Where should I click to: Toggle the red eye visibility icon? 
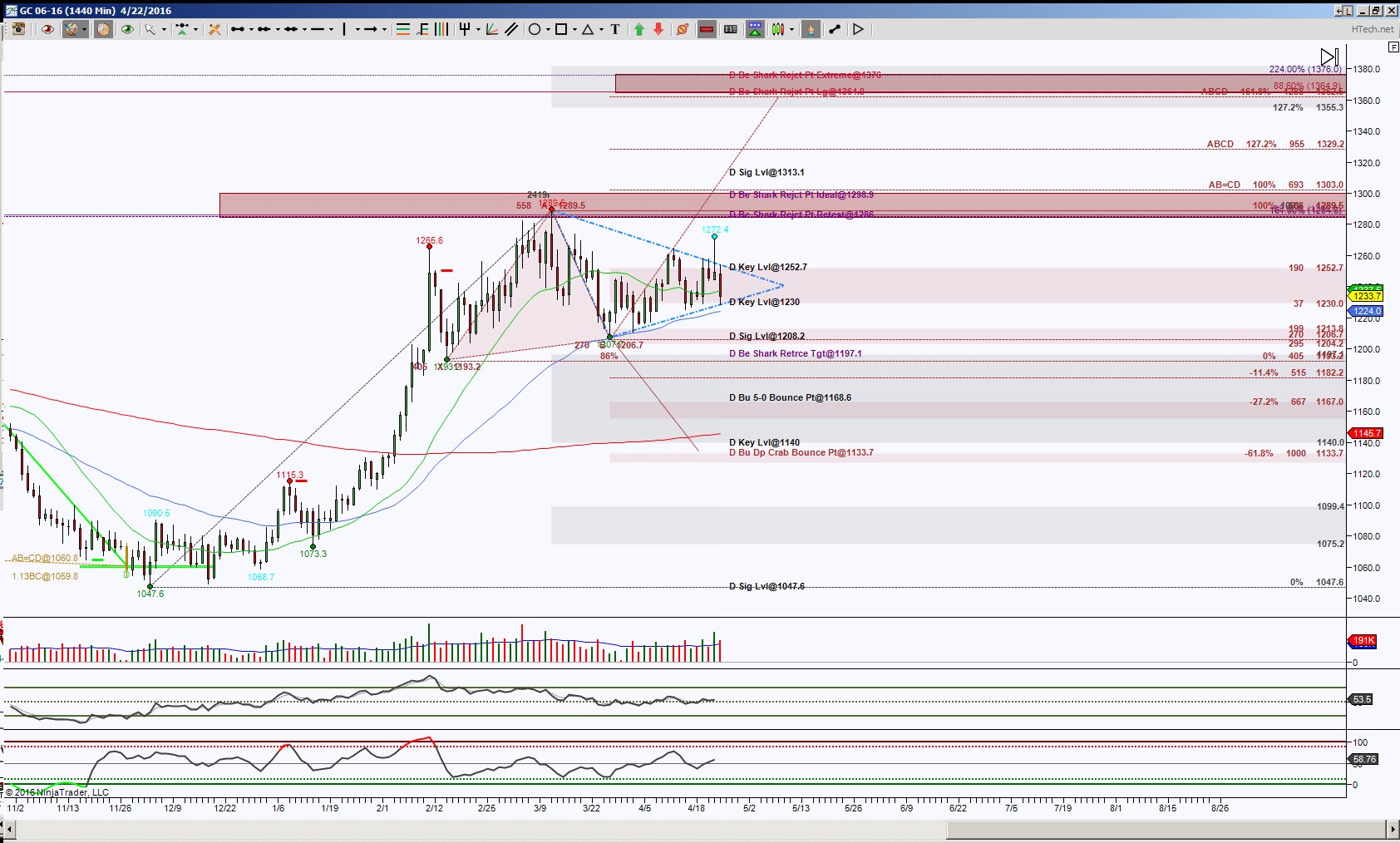(x=47, y=29)
